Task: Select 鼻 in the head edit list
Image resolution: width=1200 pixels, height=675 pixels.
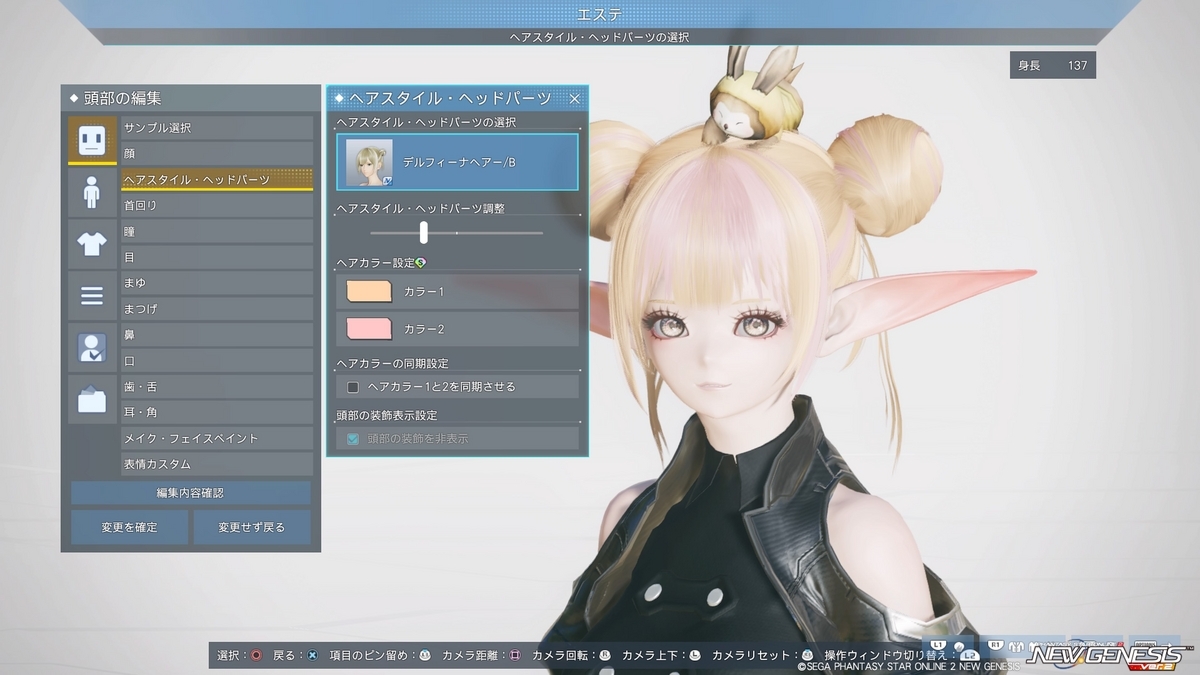Action: click(217, 335)
